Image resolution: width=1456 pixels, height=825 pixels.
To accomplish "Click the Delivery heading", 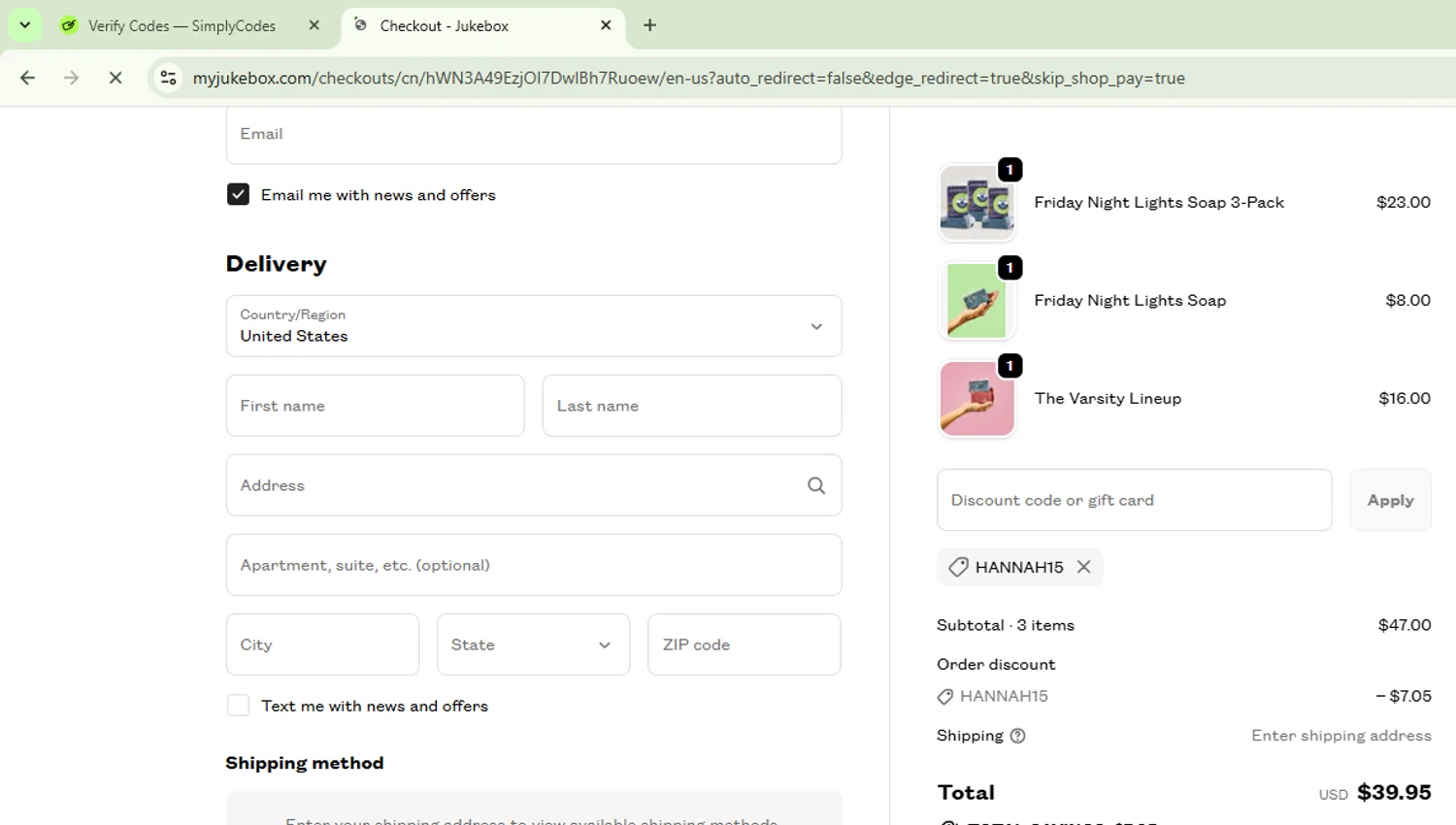I will (x=277, y=264).
